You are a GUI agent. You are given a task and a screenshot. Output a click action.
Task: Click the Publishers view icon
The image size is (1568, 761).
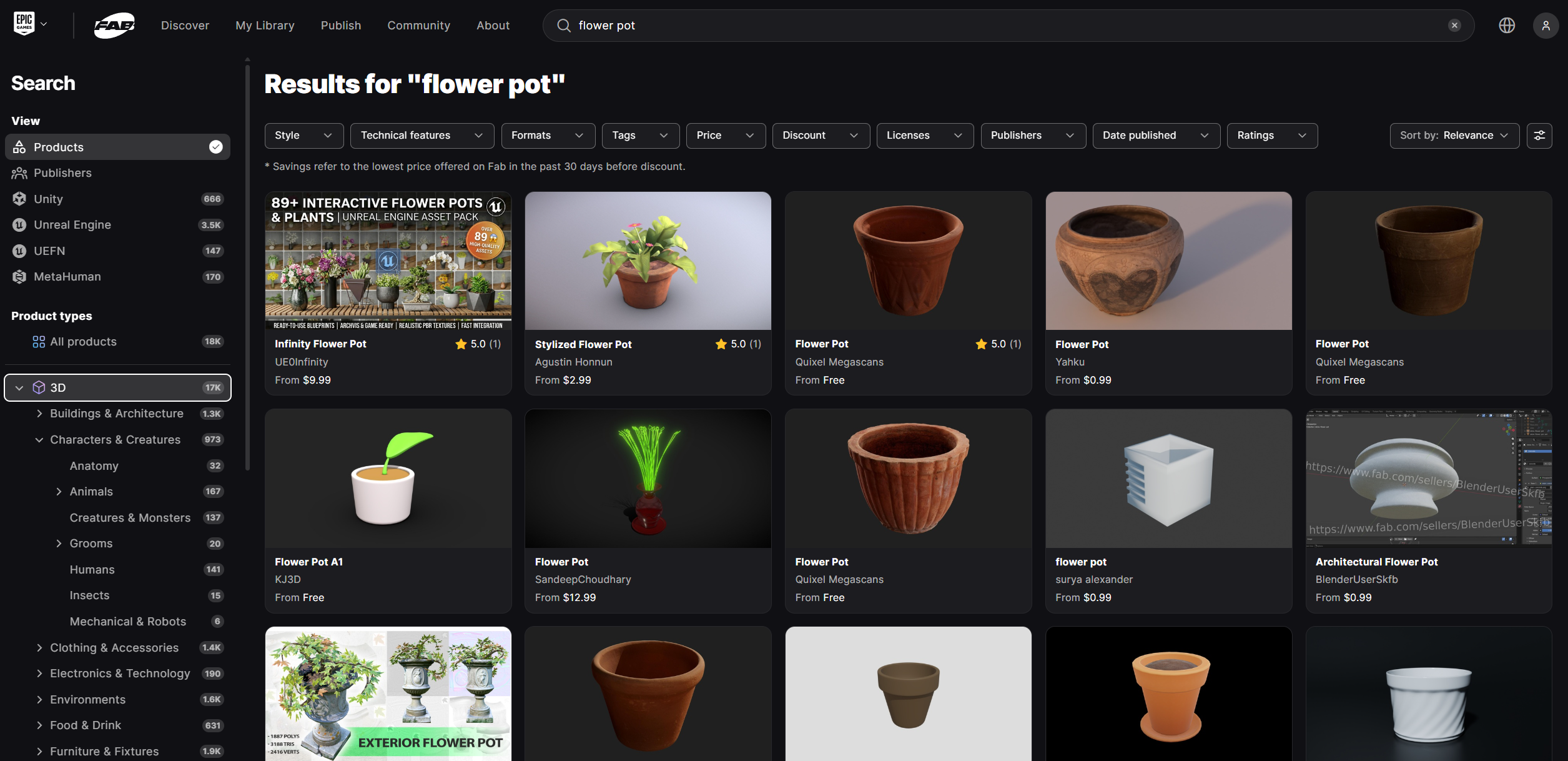click(19, 173)
